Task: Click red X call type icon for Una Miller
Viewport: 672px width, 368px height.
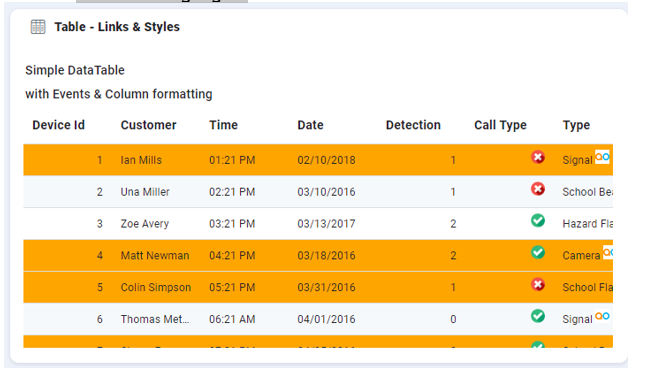Action: (538, 189)
